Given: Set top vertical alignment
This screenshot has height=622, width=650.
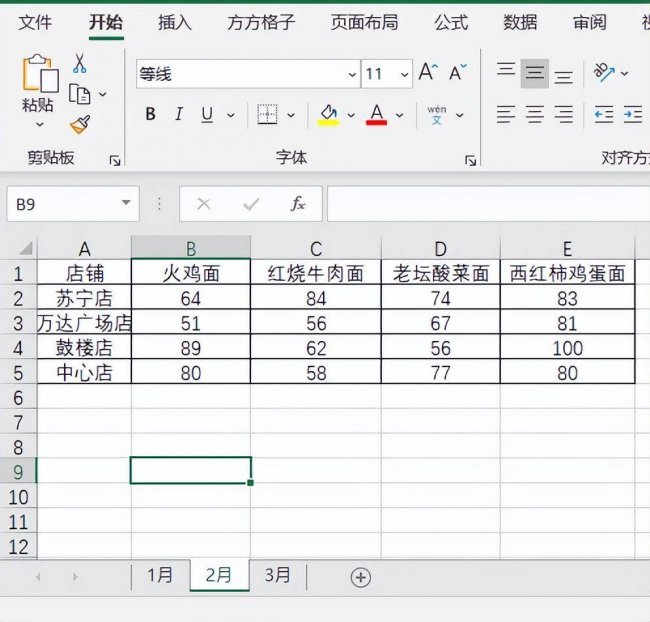Looking at the screenshot, I should pyautogui.click(x=506, y=69).
